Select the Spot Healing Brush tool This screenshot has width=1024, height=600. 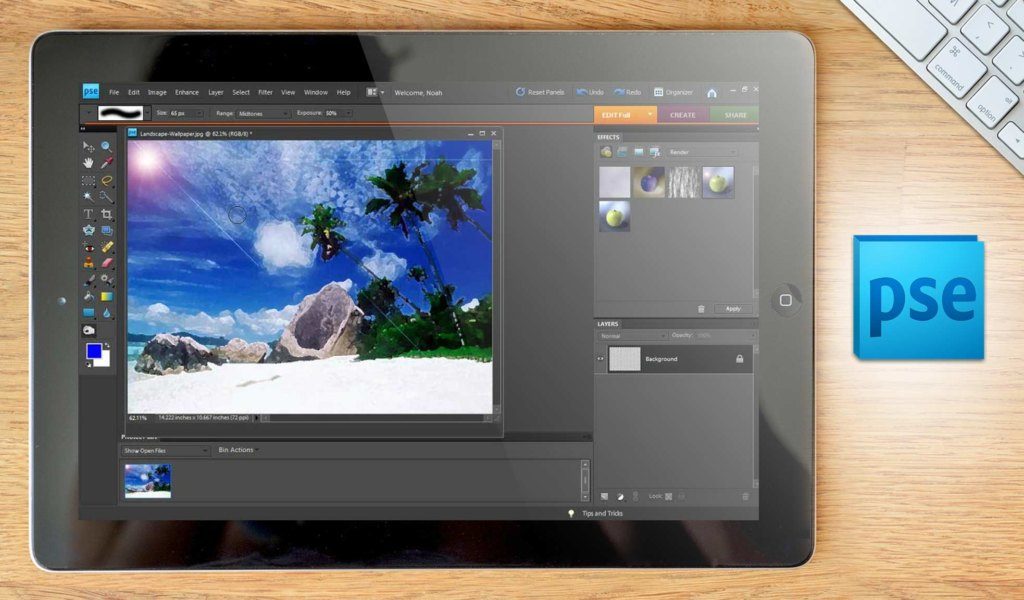click(x=106, y=247)
